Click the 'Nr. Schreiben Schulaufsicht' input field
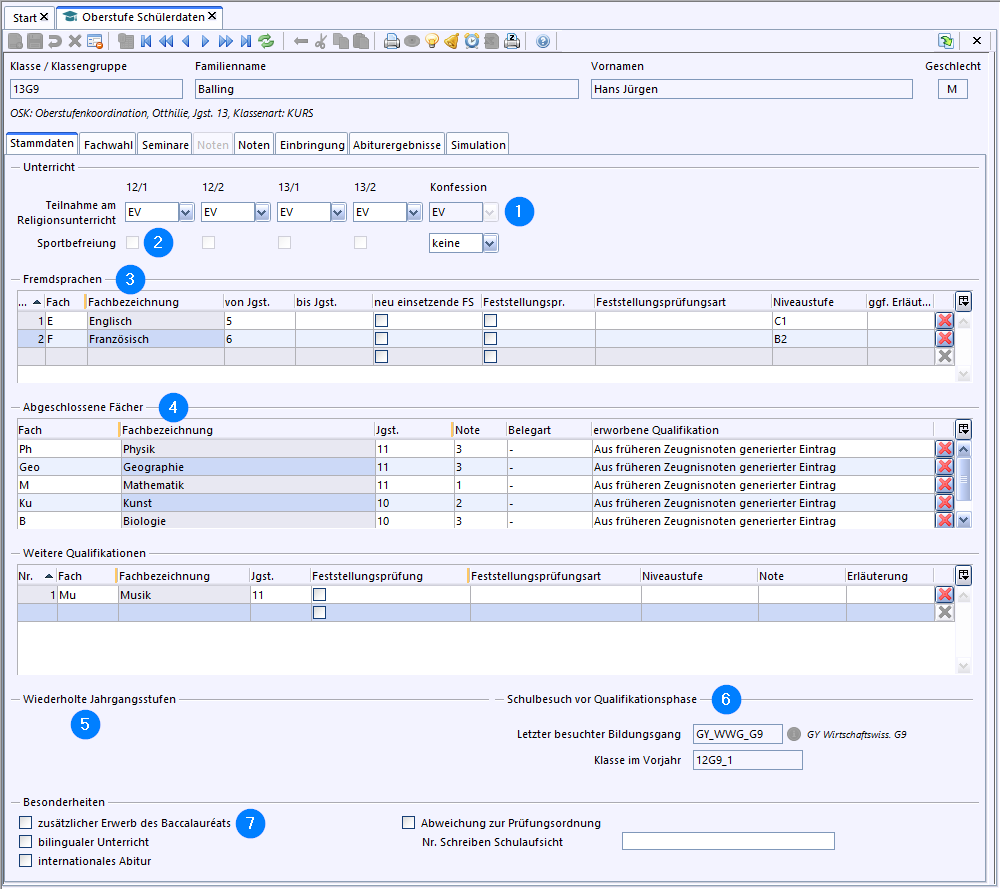 tap(727, 842)
